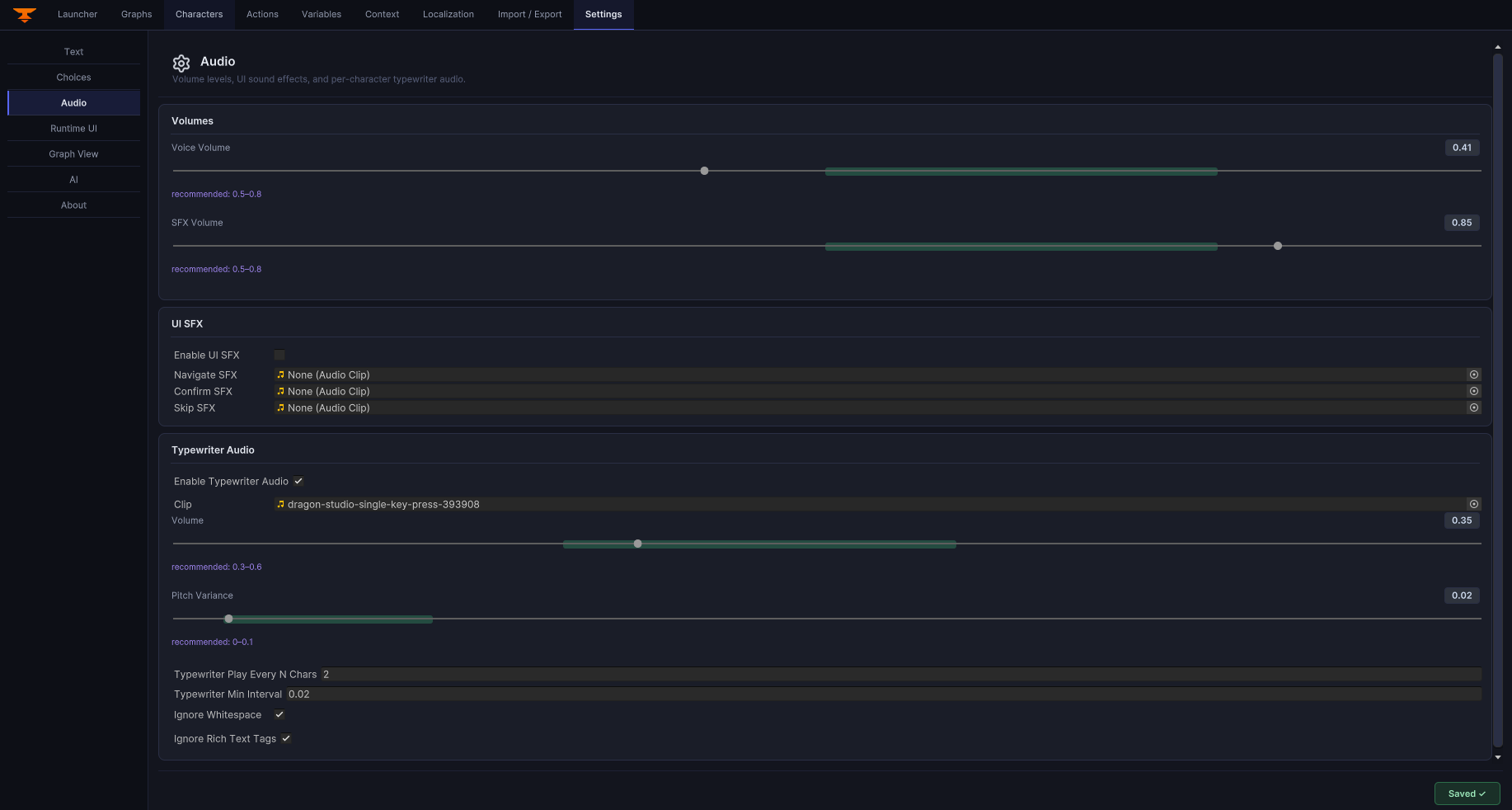Click the Typewriter Min Interval field
Screen dimensions: 1512x810
pos(884,694)
